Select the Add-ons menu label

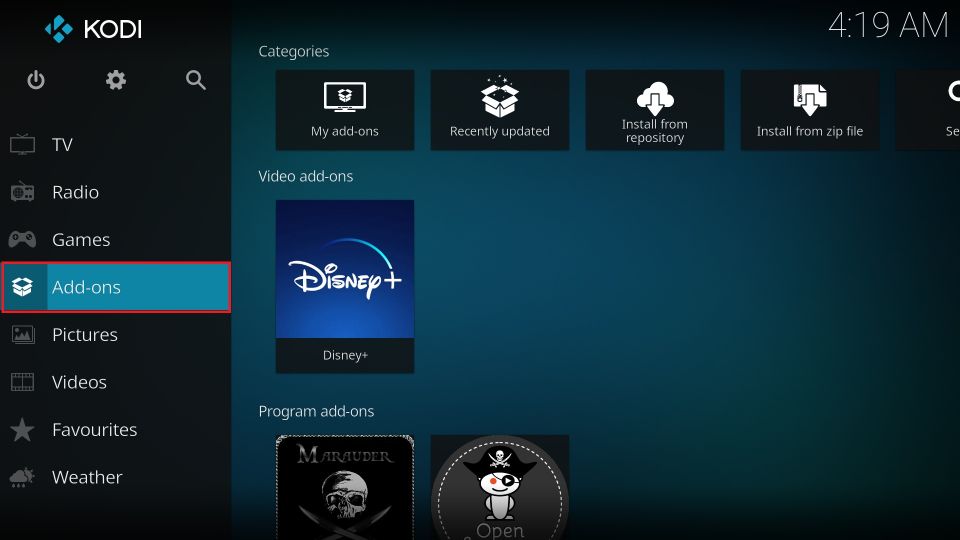click(86, 287)
